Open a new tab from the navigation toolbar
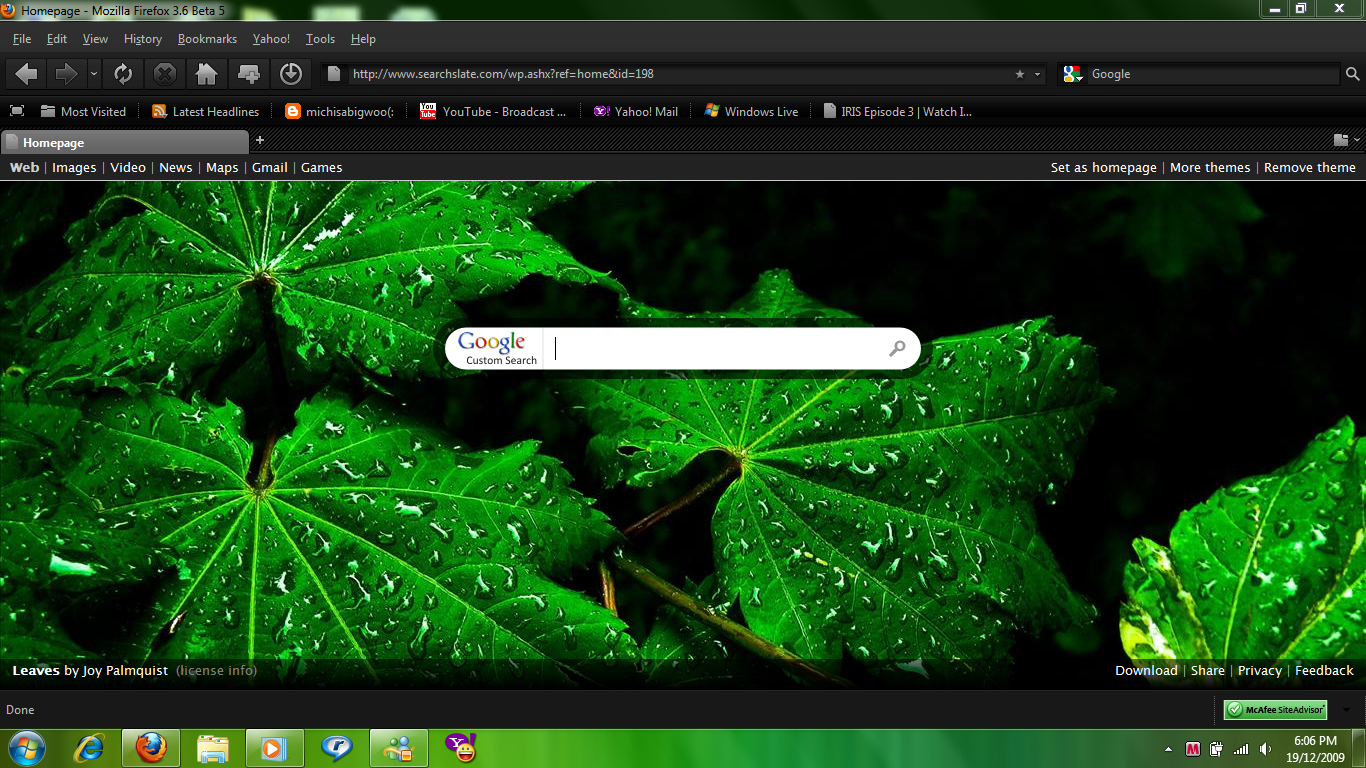Screen dimensions: 1366x768 click(249, 74)
